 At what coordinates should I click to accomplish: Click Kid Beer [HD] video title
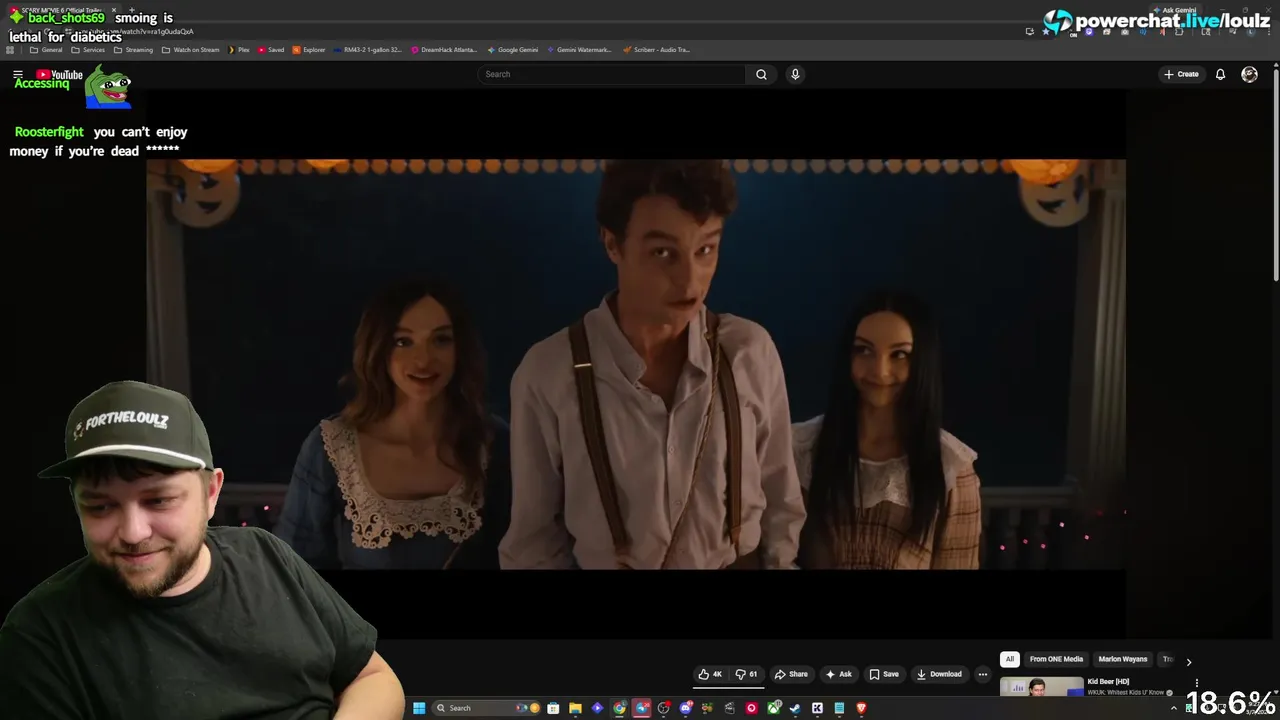pos(1108,682)
